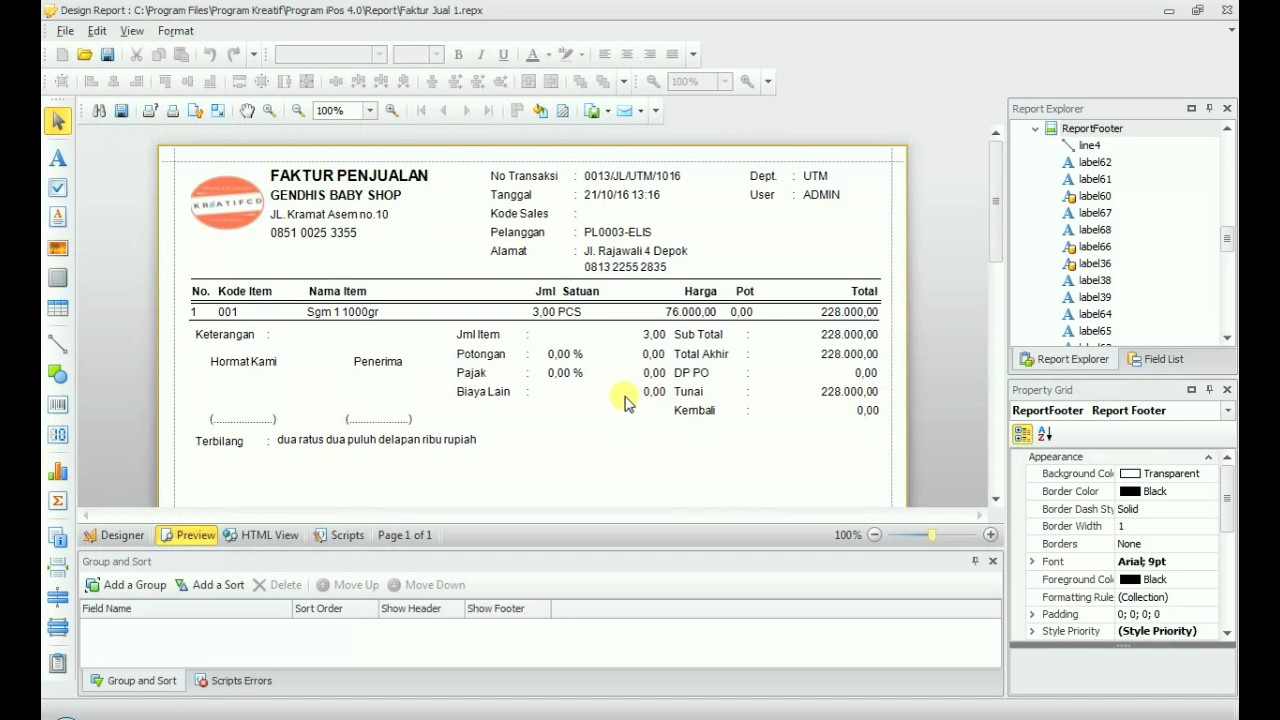This screenshot has height=720, width=1280.
Task: Toggle center text alignment button
Action: [627, 55]
